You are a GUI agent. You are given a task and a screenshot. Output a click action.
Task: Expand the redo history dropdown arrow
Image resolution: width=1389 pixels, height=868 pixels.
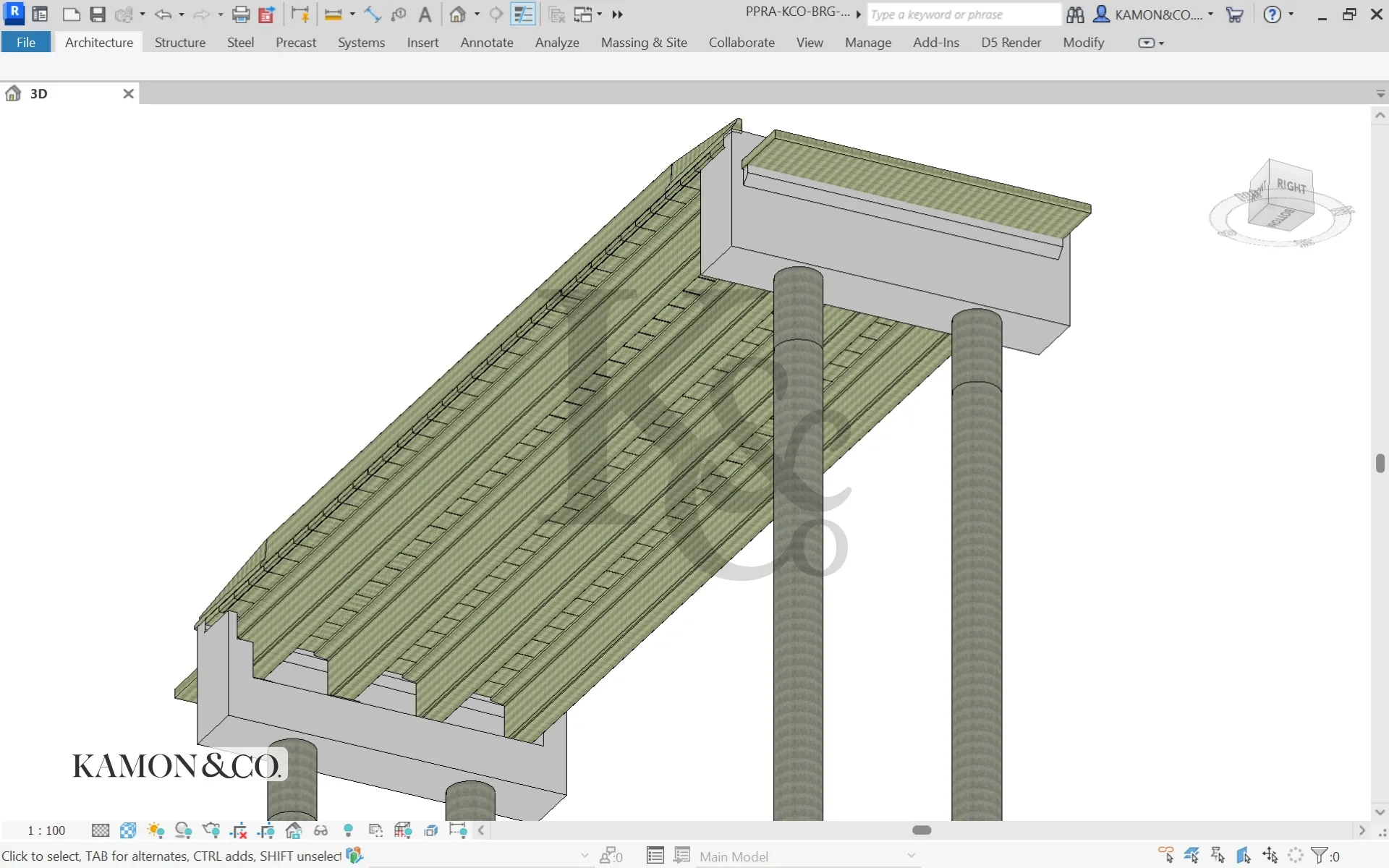(x=221, y=14)
